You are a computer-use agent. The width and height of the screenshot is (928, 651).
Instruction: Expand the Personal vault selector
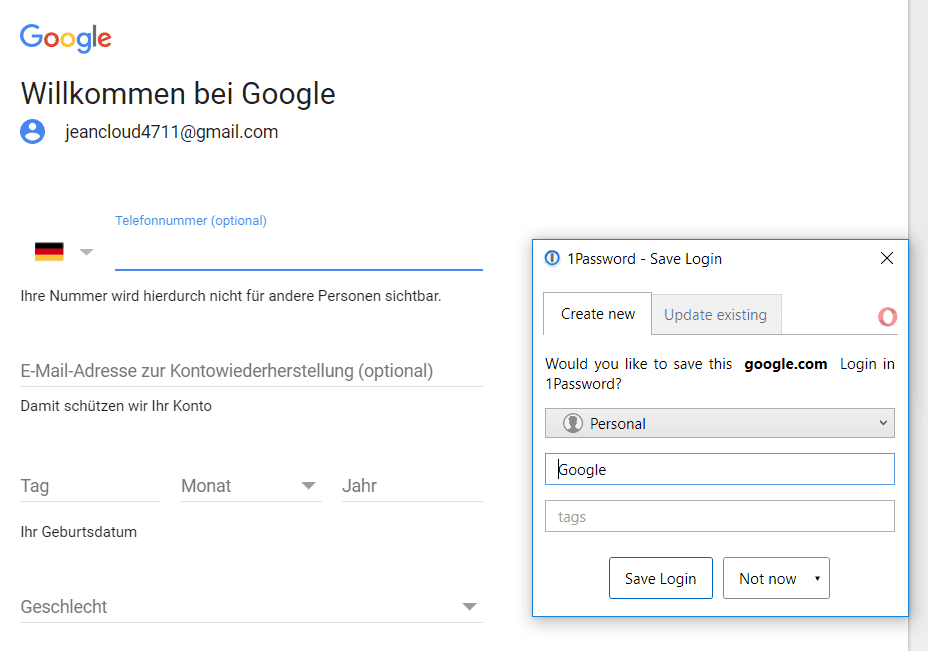[720, 423]
